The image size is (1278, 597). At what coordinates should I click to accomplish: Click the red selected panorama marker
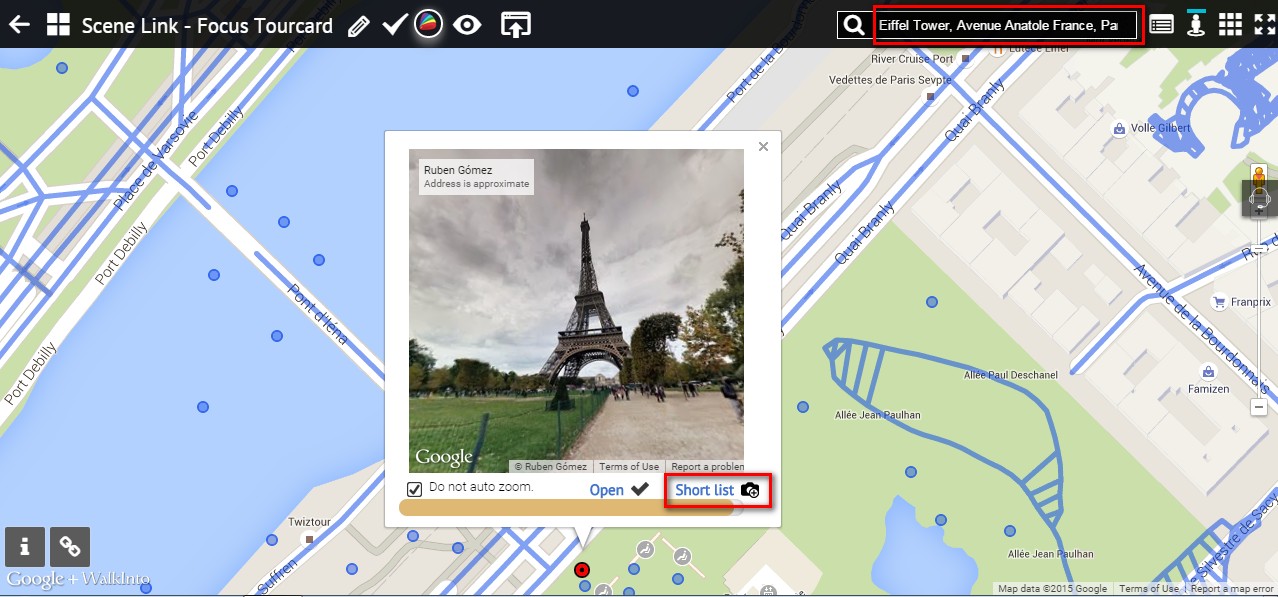point(582,570)
